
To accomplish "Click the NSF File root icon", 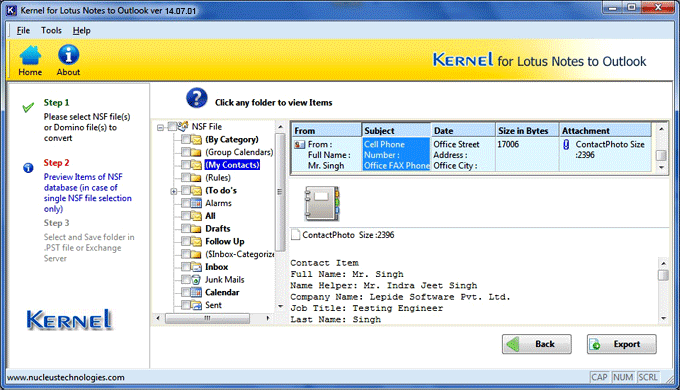I will (183, 126).
